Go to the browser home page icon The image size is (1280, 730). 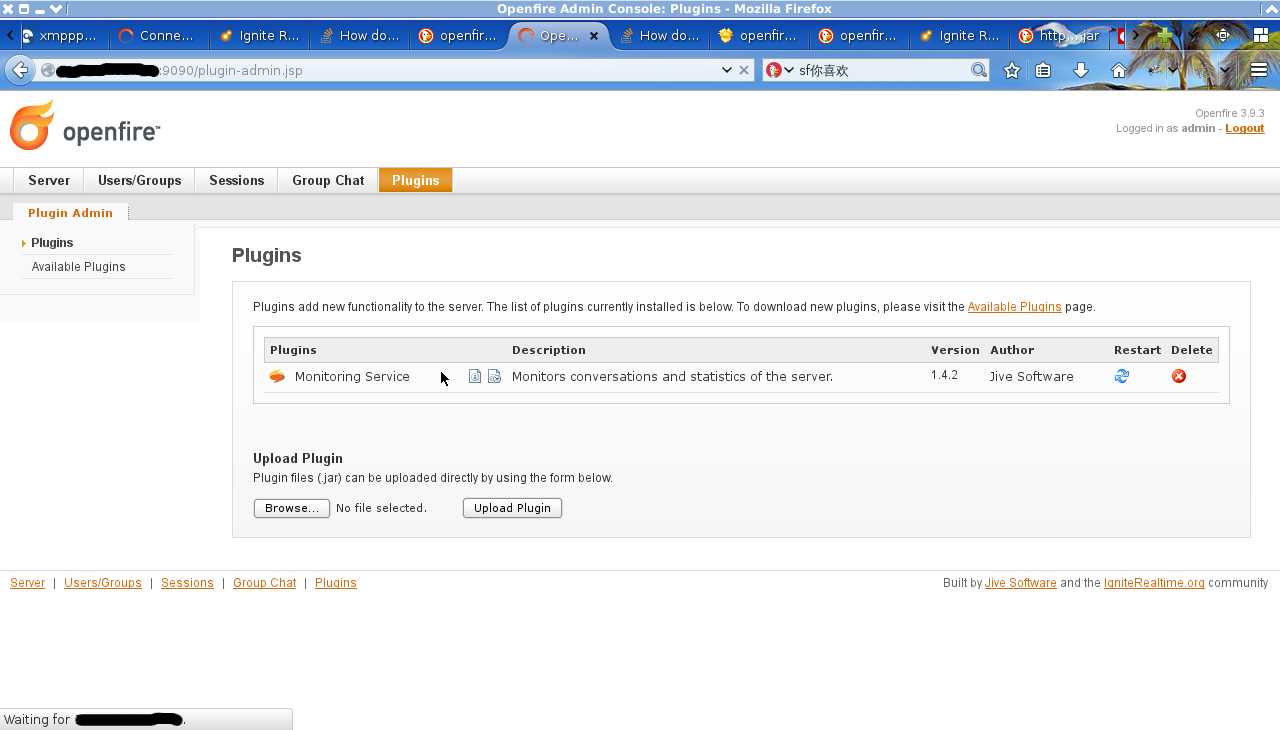1119,70
